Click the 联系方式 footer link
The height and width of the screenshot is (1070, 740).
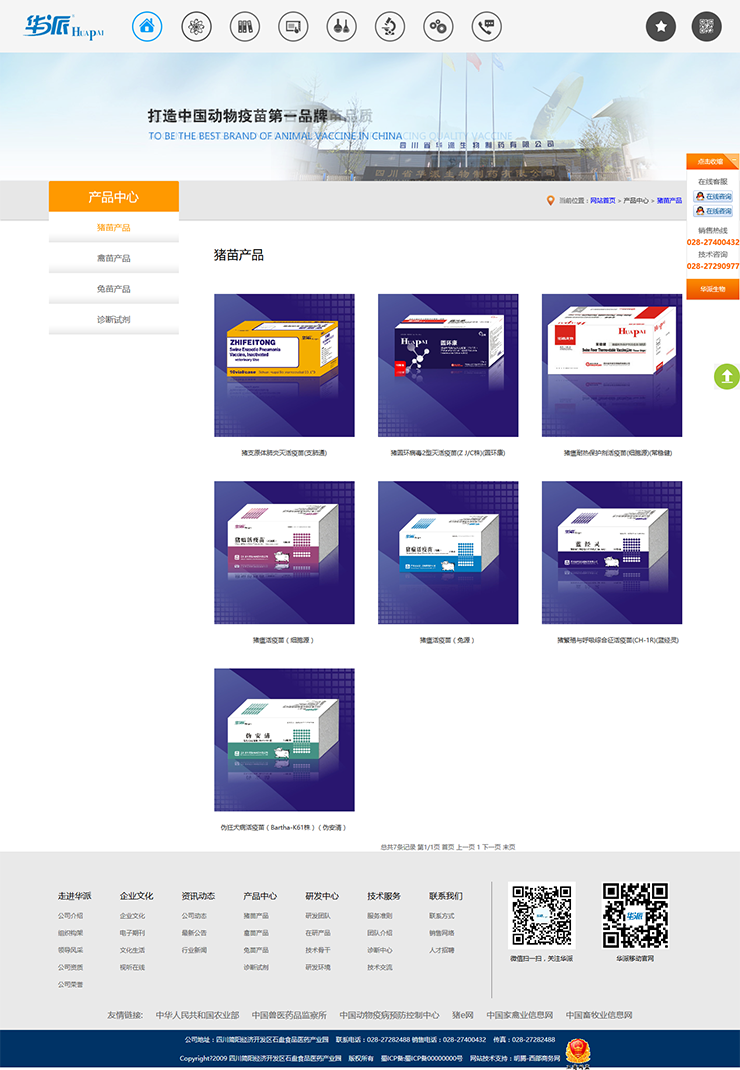(x=442, y=916)
